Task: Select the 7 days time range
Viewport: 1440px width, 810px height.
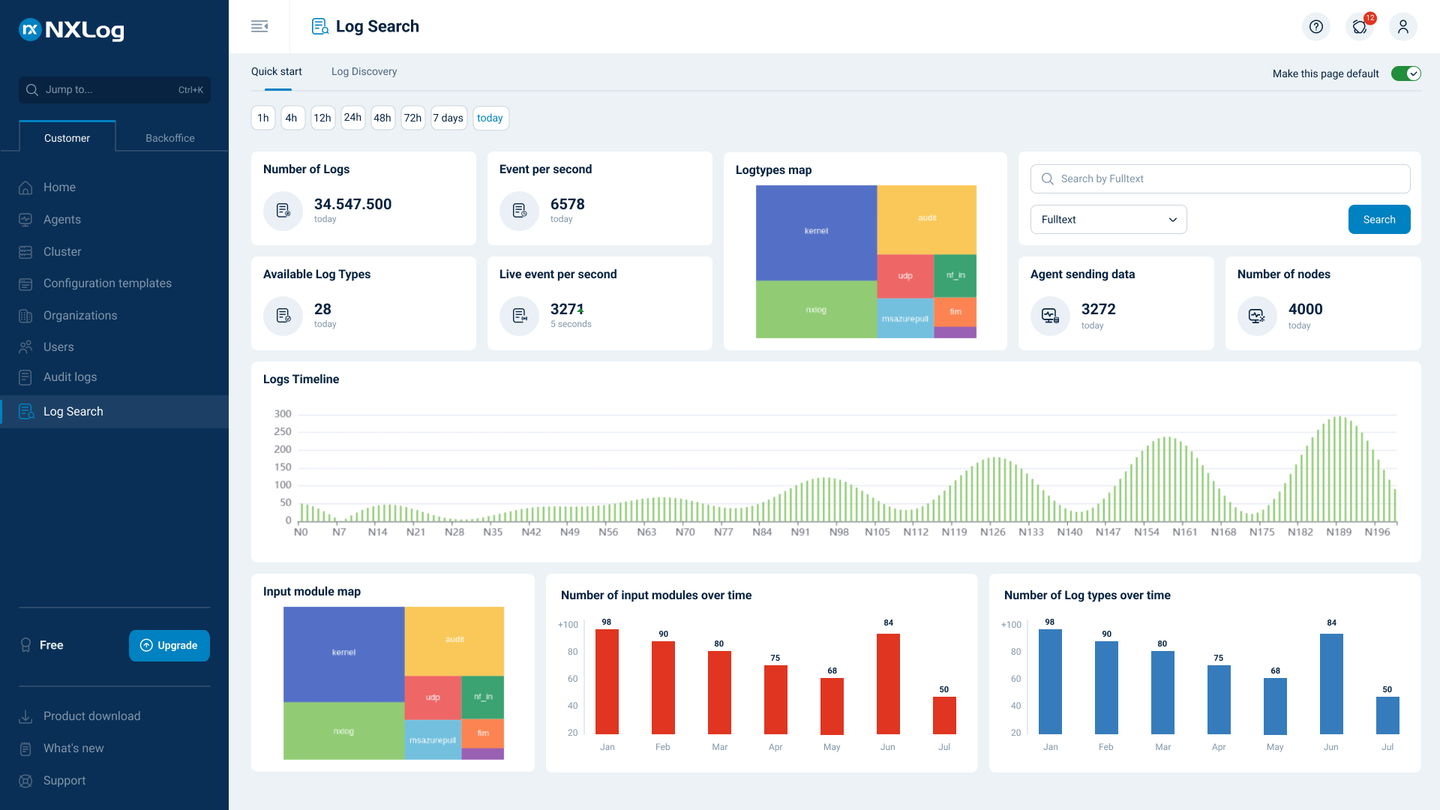Action: [448, 118]
